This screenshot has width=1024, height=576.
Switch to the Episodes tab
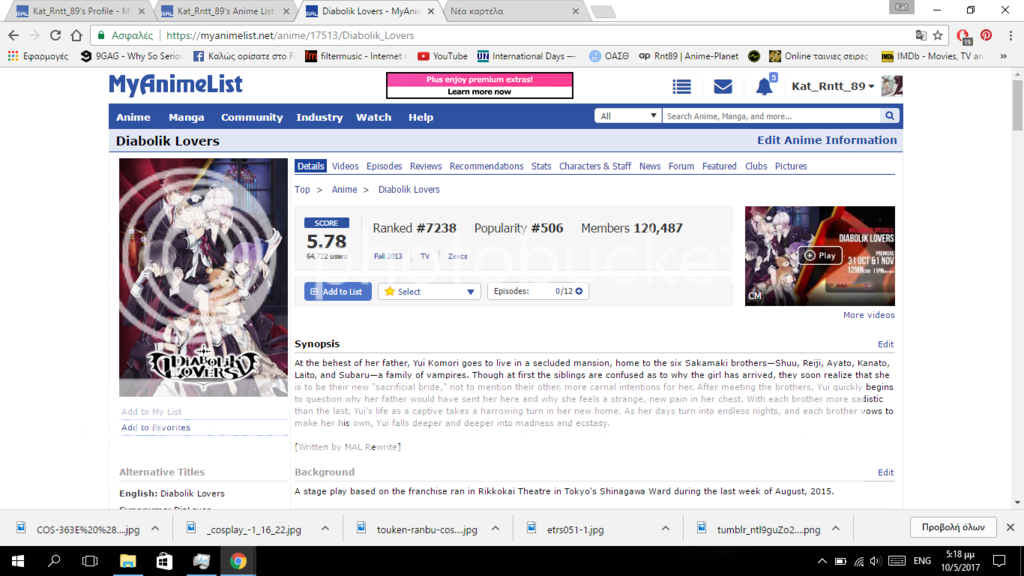pos(384,167)
